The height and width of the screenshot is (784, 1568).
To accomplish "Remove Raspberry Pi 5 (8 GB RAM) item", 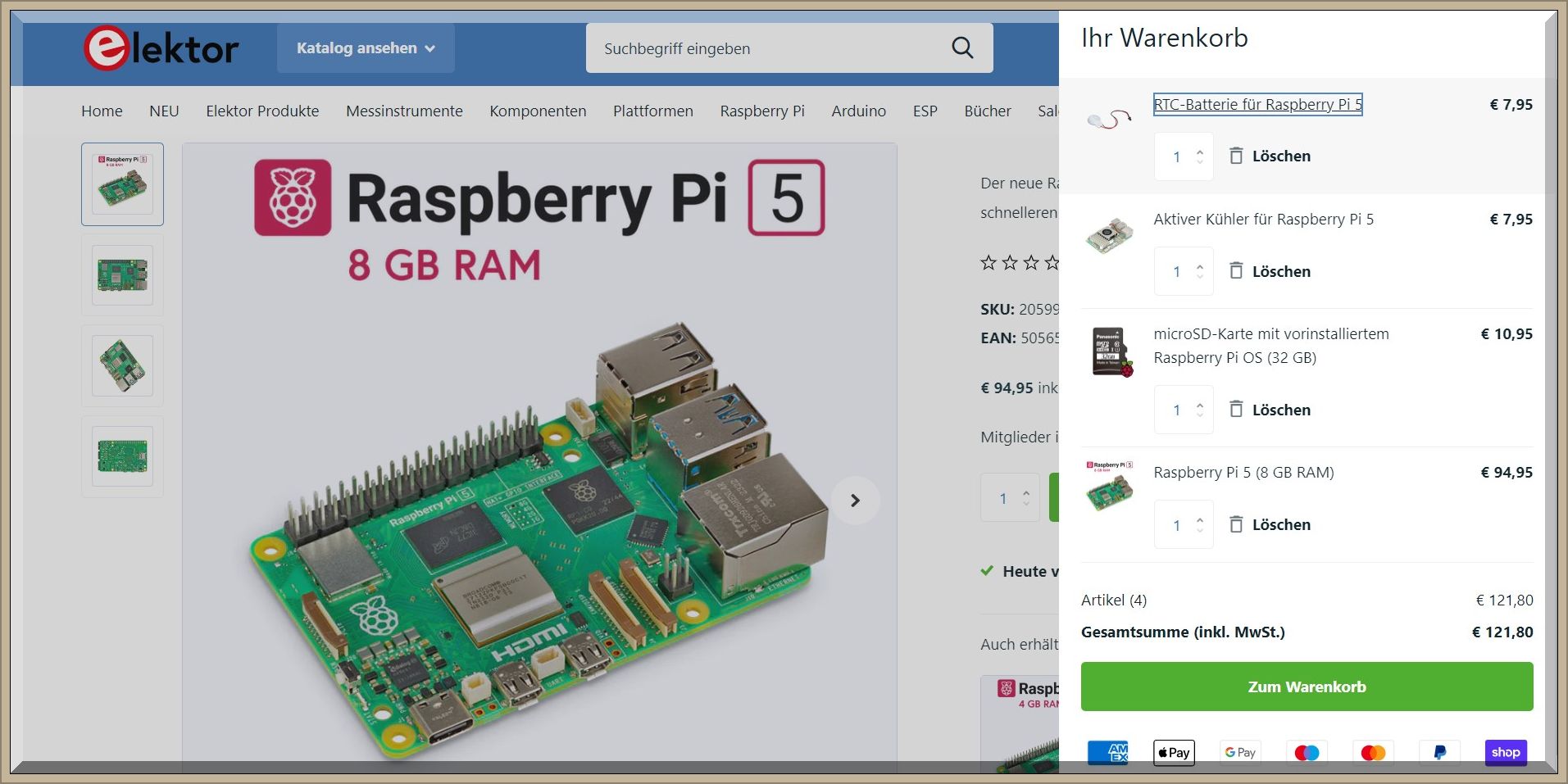I will (1270, 524).
